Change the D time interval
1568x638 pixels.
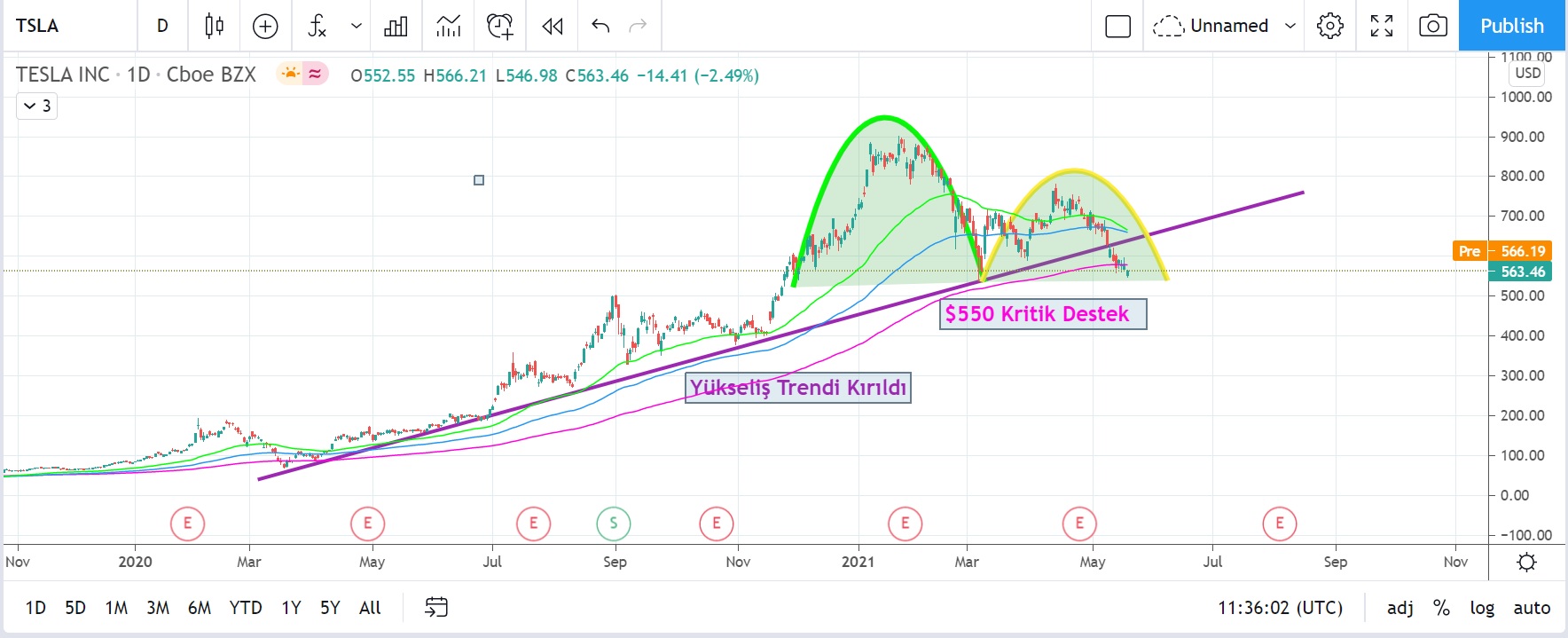coord(162,26)
